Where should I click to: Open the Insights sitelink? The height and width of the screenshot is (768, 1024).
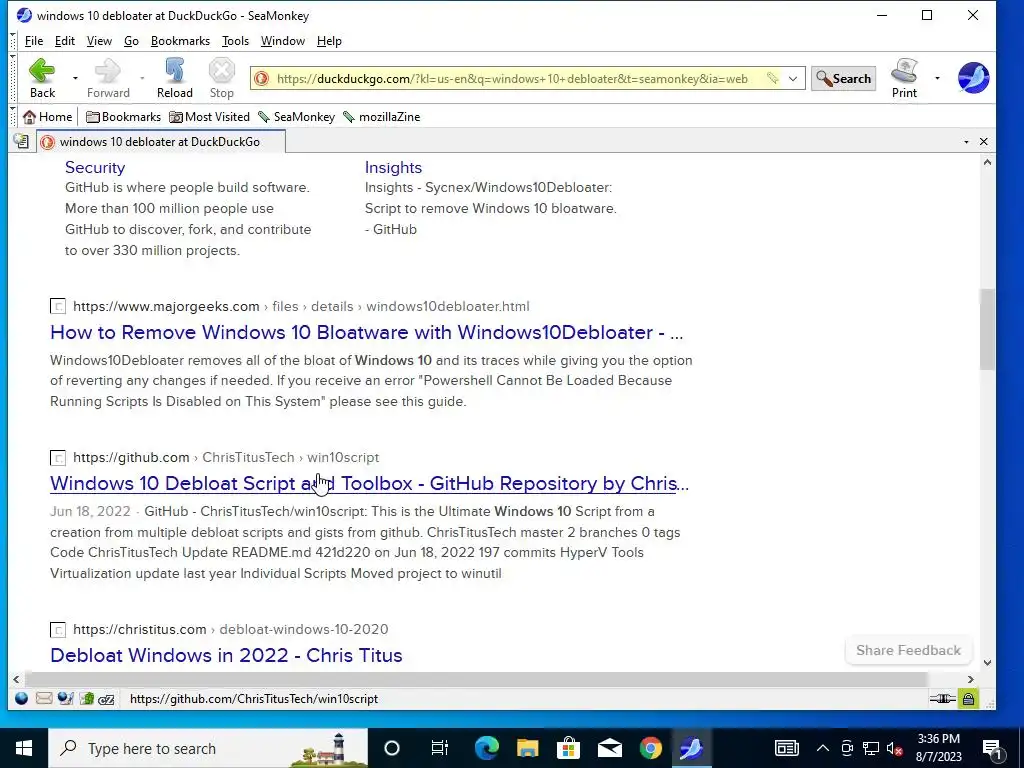click(x=393, y=167)
